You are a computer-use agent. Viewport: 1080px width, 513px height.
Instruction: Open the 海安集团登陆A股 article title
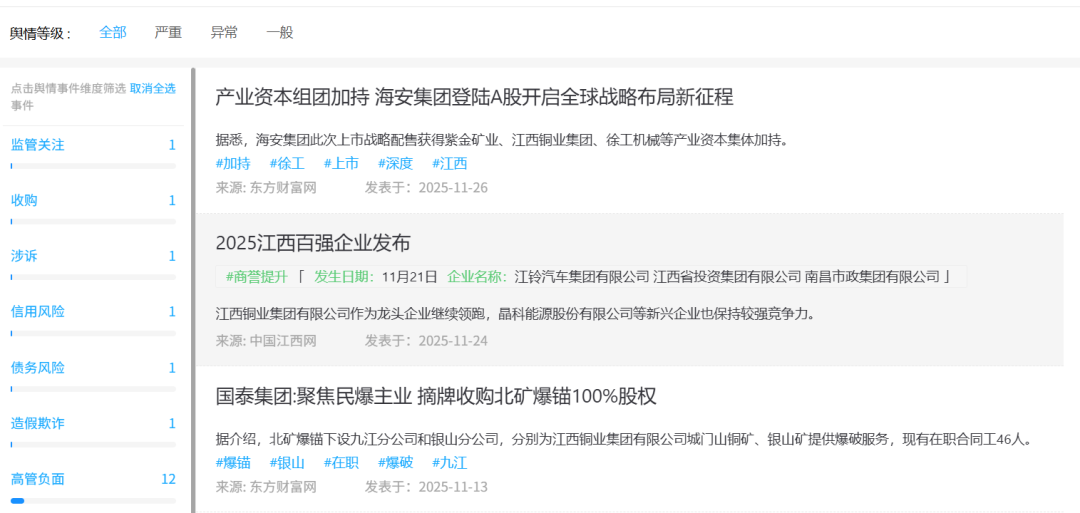coord(475,98)
